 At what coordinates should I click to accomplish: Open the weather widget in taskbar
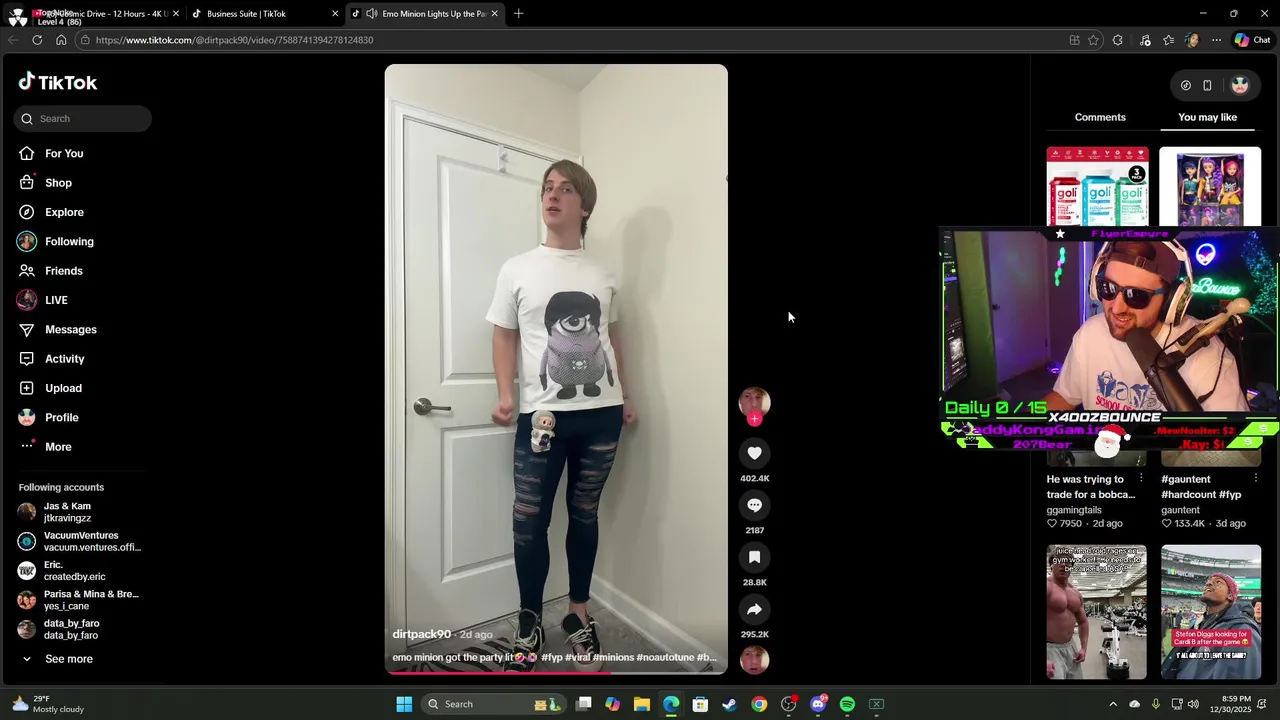pos(48,704)
